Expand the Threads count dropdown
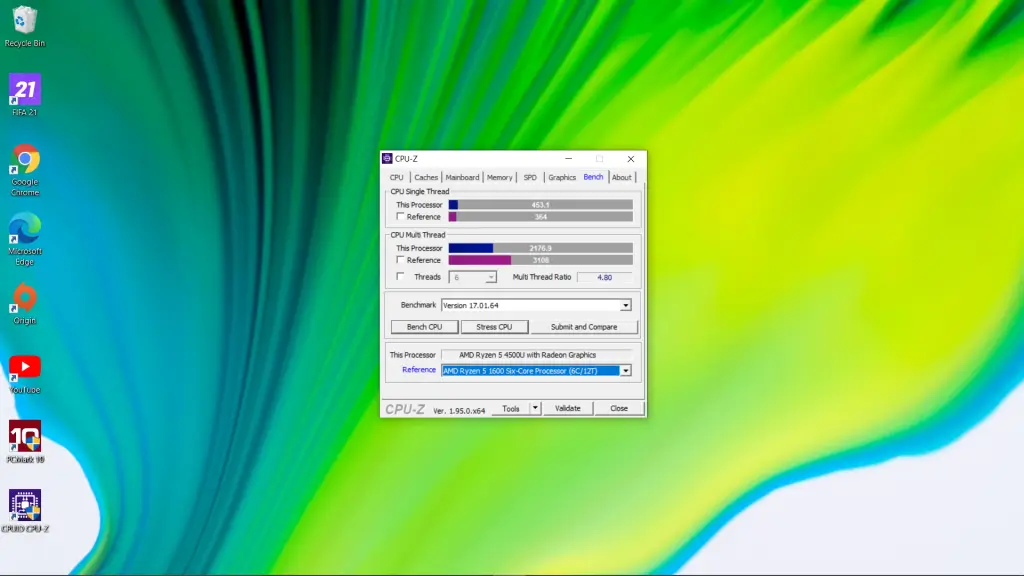 click(x=490, y=278)
